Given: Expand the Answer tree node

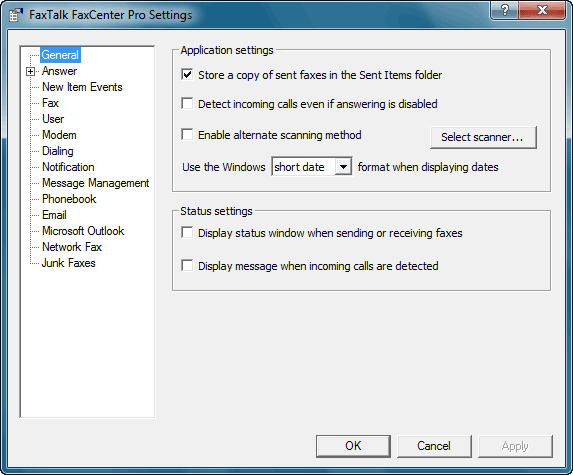Looking at the screenshot, I should pyautogui.click(x=31, y=71).
